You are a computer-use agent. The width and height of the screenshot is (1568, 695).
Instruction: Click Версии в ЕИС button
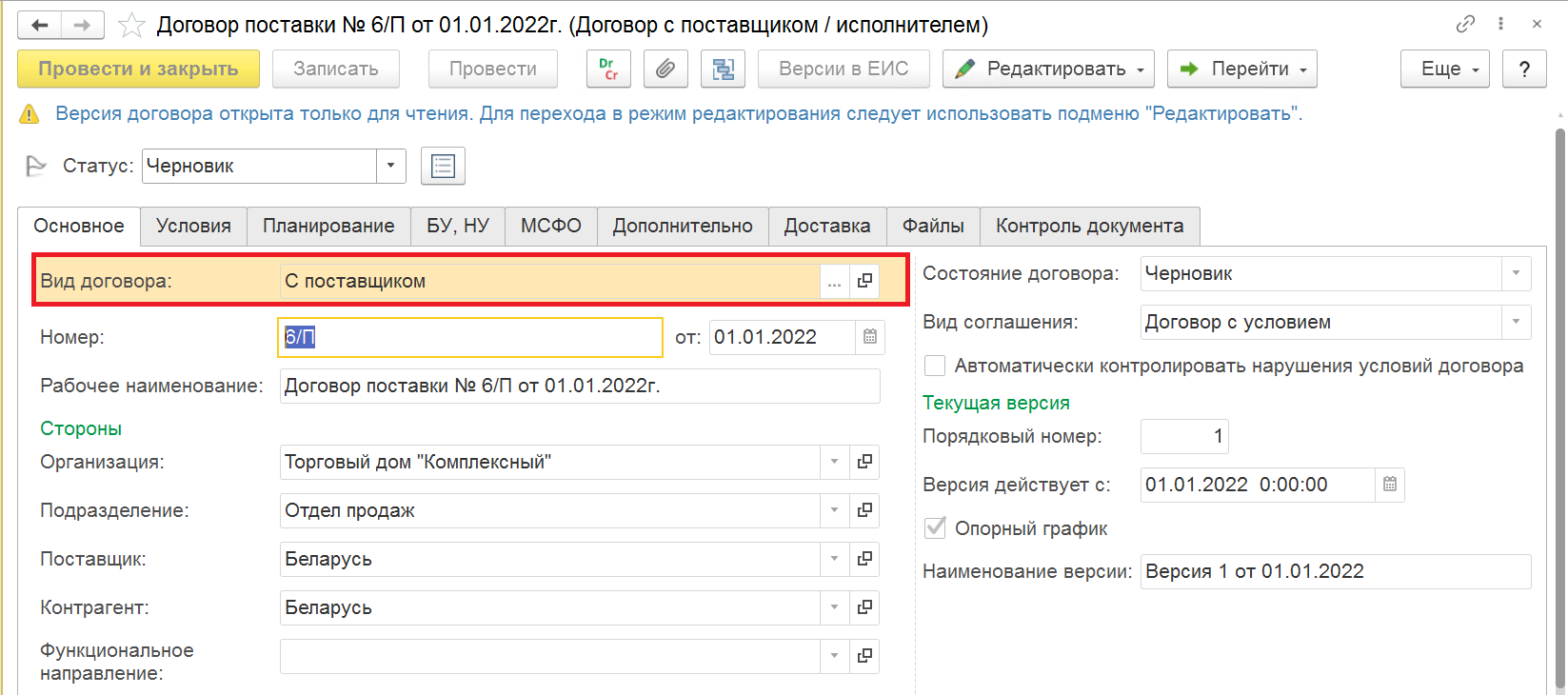coord(844,69)
